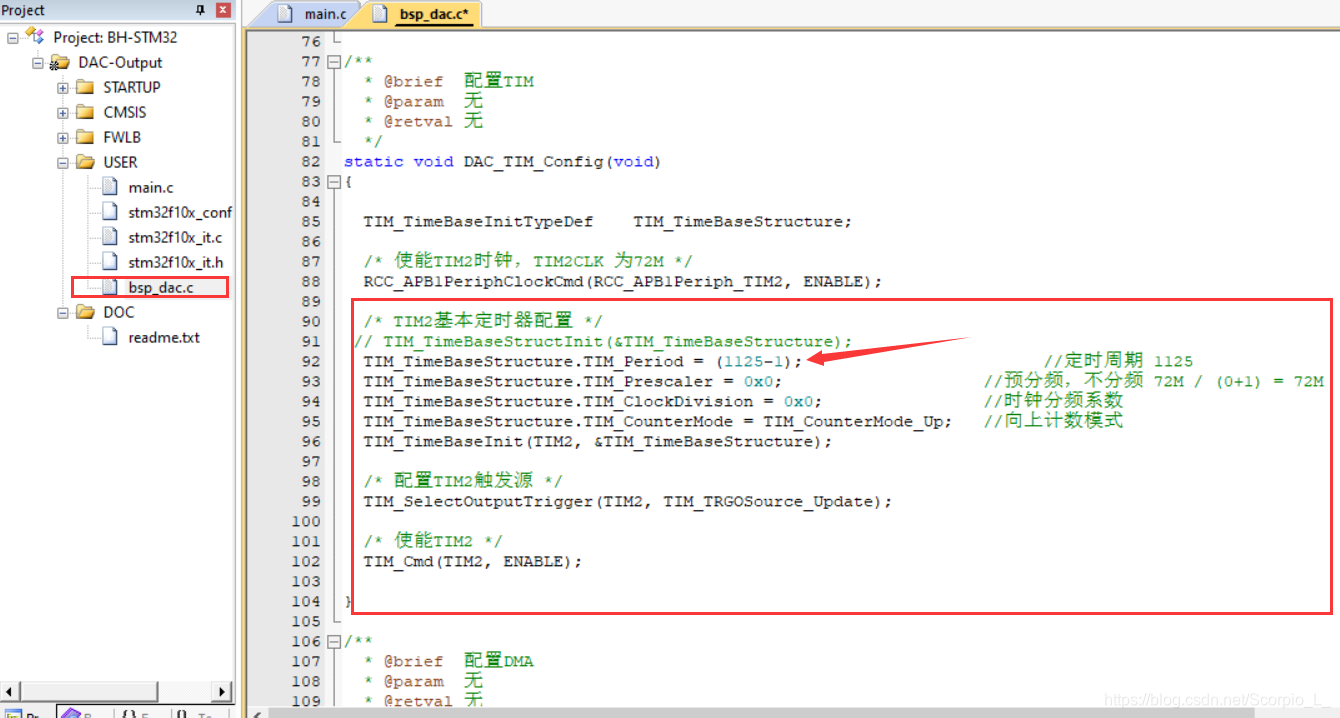Image resolution: width=1340 pixels, height=718 pixels.
Task: Click the stm32f10x_it.c file icon
Action: [110, 237]
